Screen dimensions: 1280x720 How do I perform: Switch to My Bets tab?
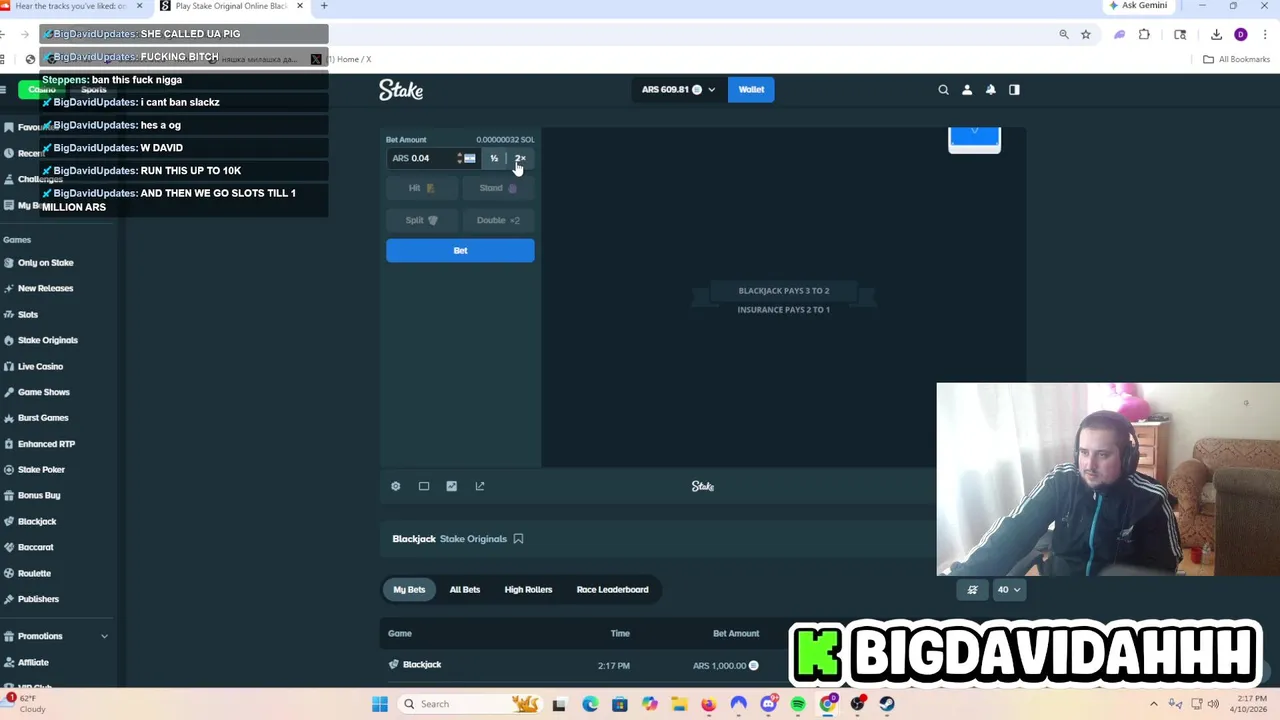[409, 590]
